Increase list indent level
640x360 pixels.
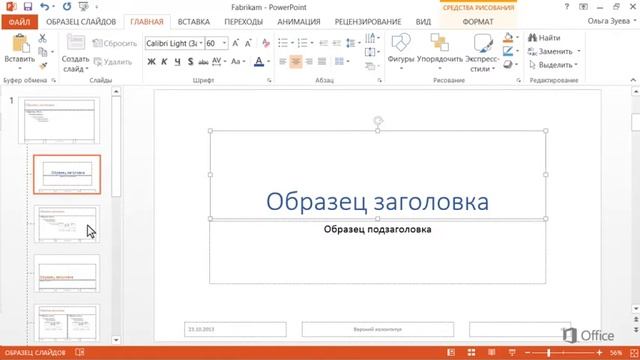coord(336,43)
